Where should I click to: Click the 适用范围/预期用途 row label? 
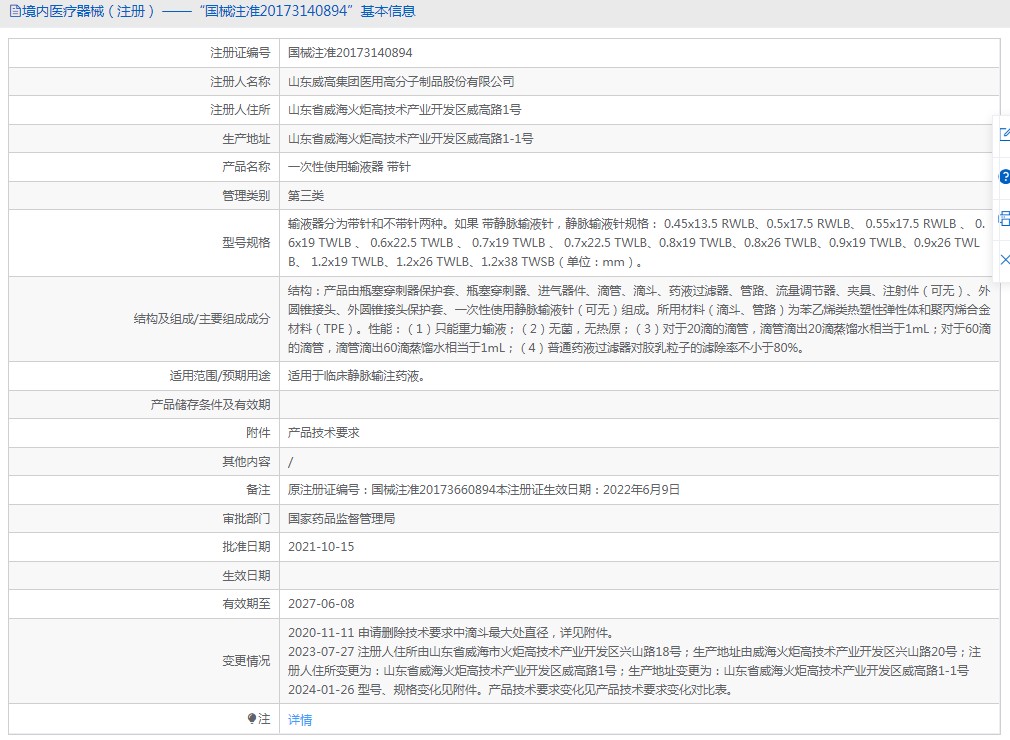pyautogui.click(x=220, y=376)
